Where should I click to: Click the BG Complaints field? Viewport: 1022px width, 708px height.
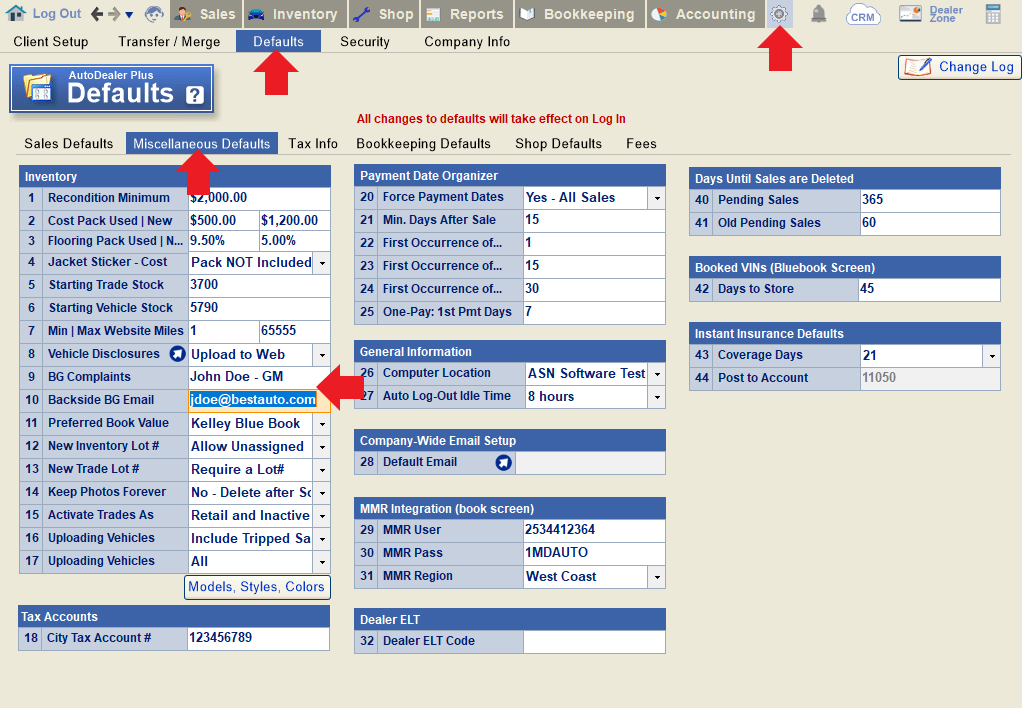[259, 377]
